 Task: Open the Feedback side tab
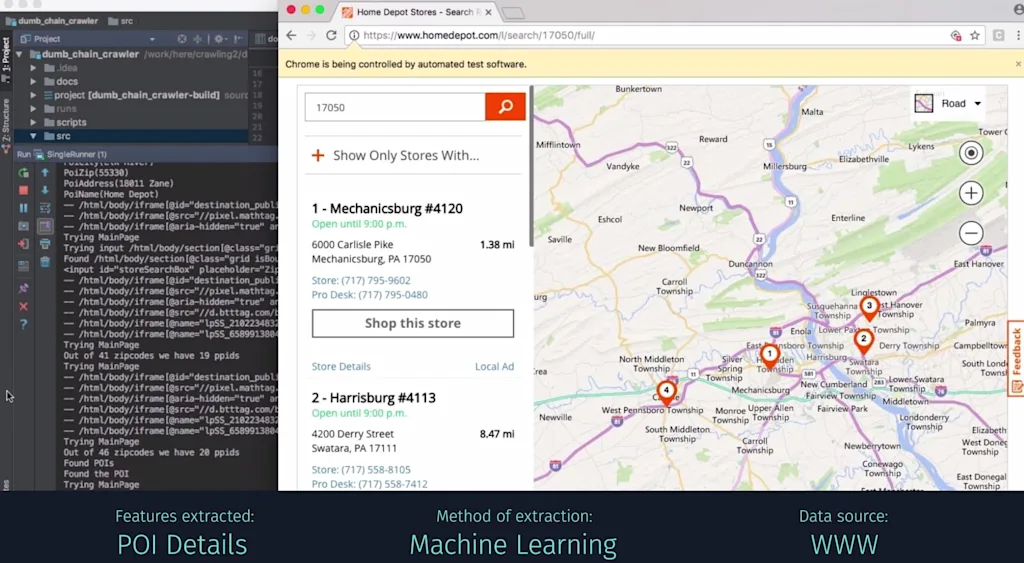click(1016, 358)
